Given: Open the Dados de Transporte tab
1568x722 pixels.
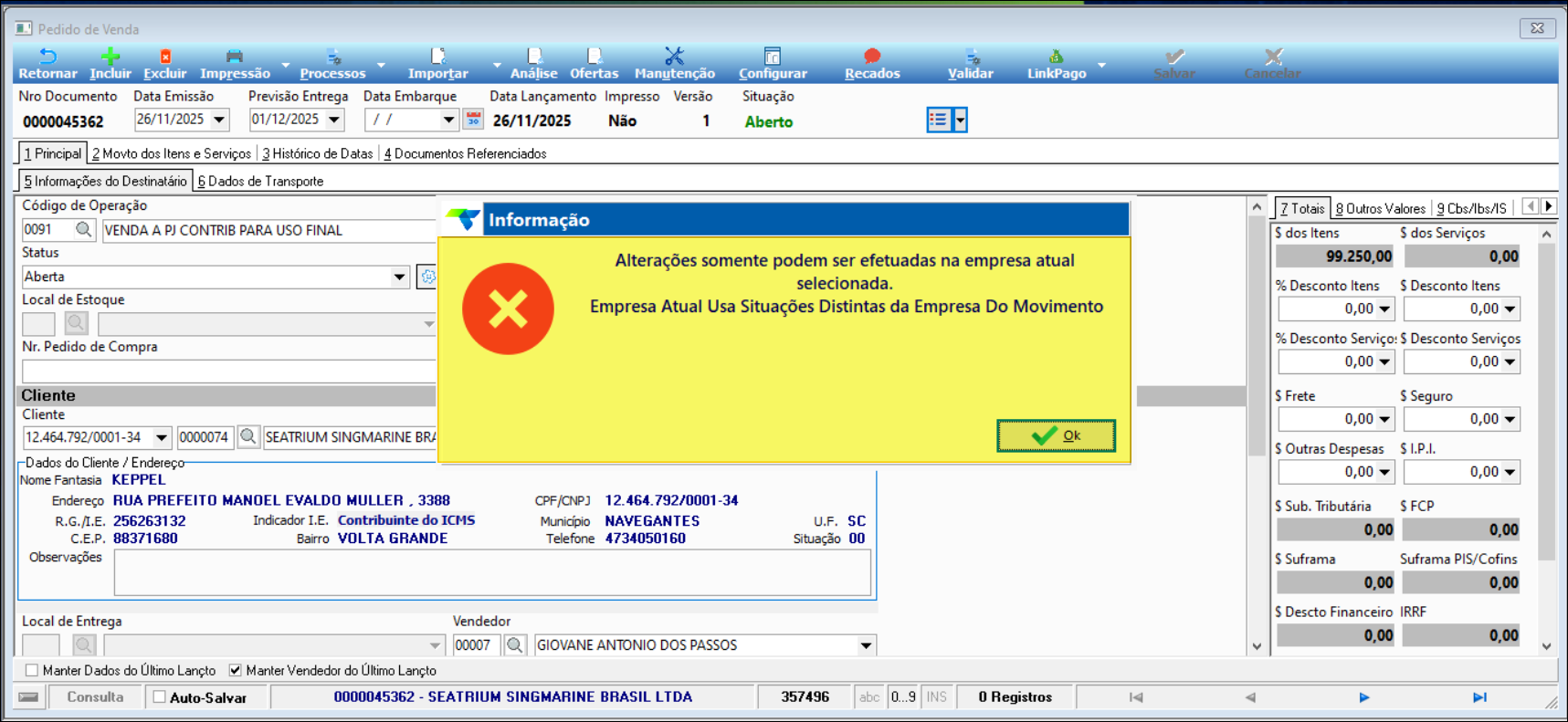Looking at the screenshot, I should [x=261, y=182].
